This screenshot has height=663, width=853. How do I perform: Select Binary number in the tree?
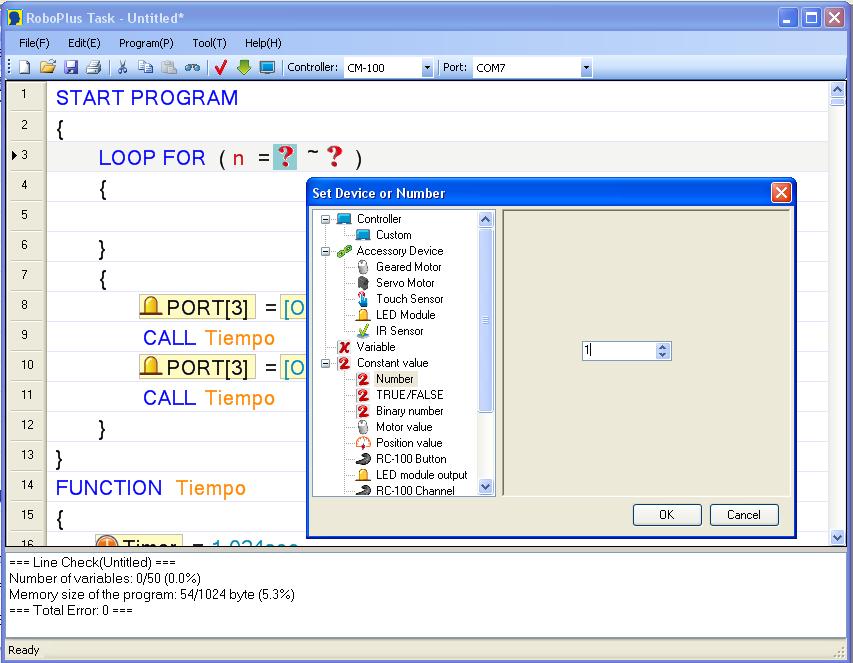coord(410,411)
